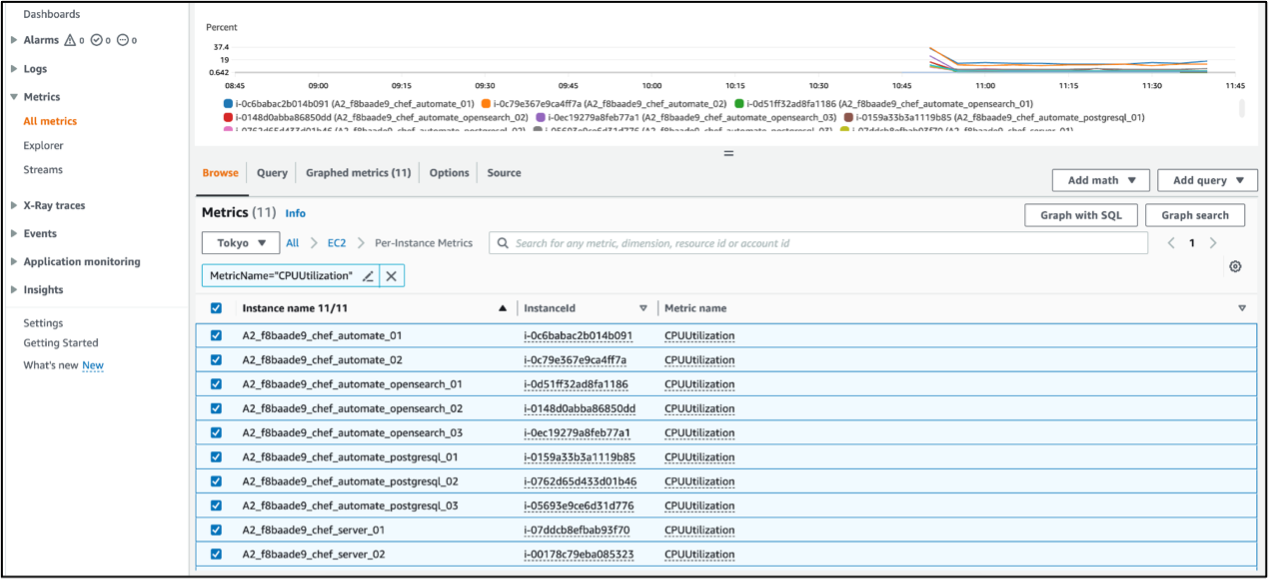Remove the MetricName filter with the X icon
The image size is (1271, 583).
[392, 276]
